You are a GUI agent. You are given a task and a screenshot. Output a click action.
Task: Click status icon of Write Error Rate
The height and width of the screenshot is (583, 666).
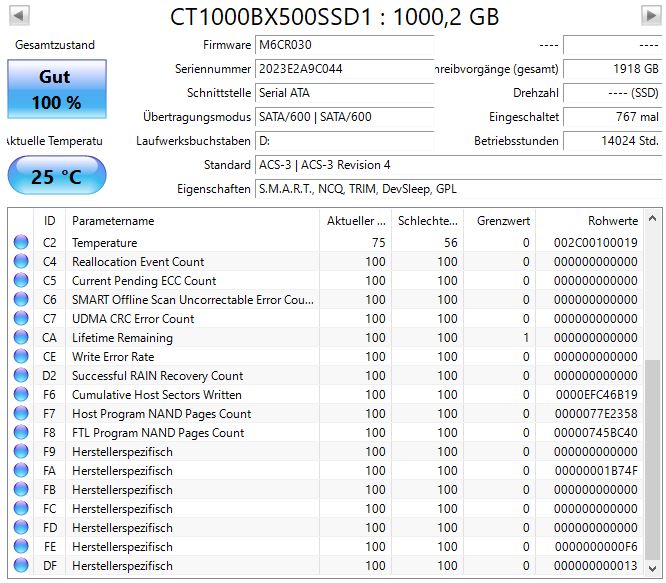click(21, 356)
